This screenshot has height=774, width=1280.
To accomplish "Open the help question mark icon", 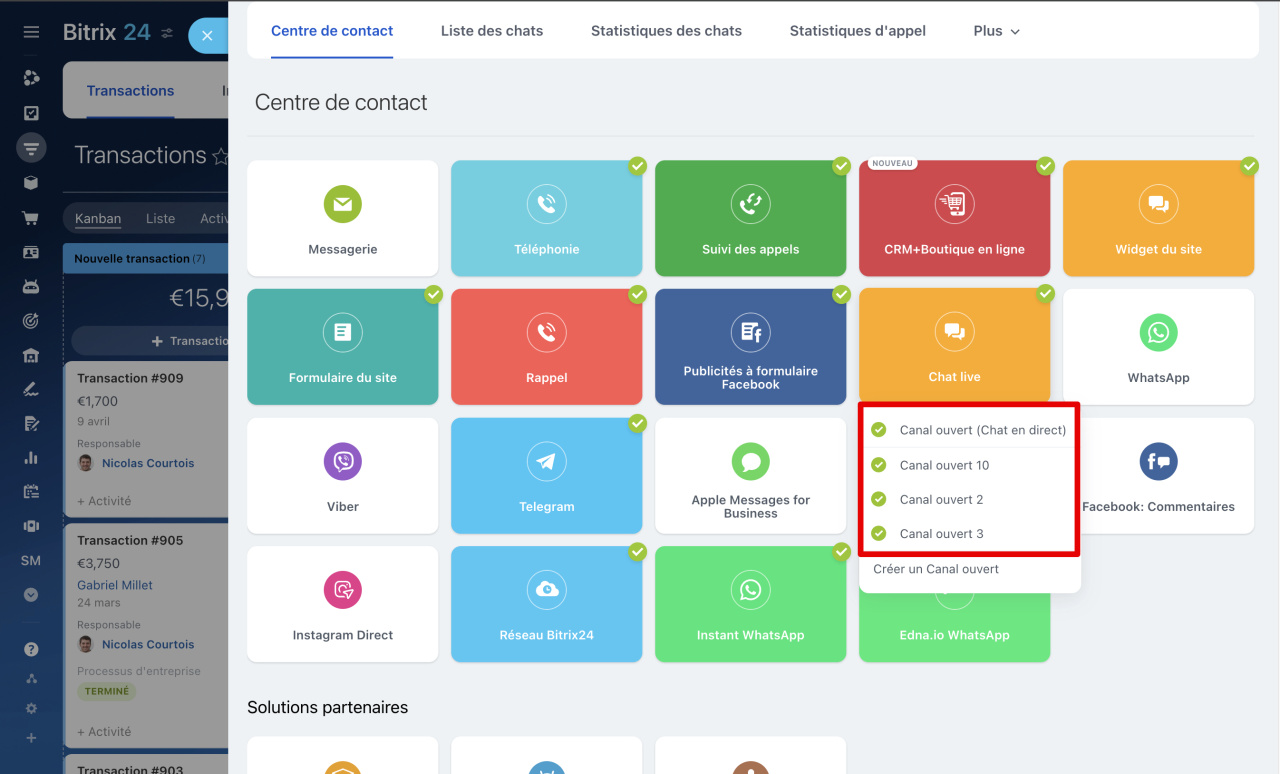I will 31,649.
